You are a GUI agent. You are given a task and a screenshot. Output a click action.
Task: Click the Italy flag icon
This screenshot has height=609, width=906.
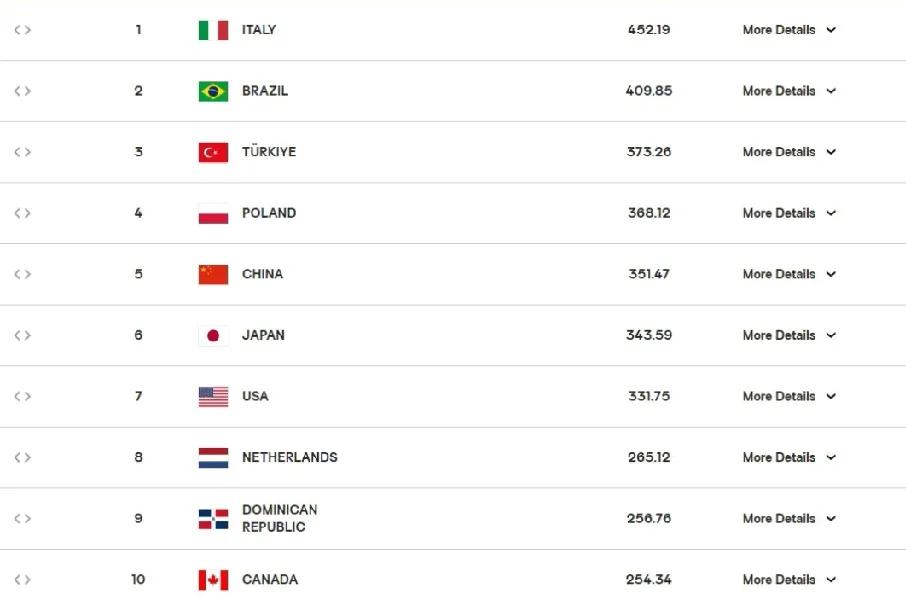(213, 30)
